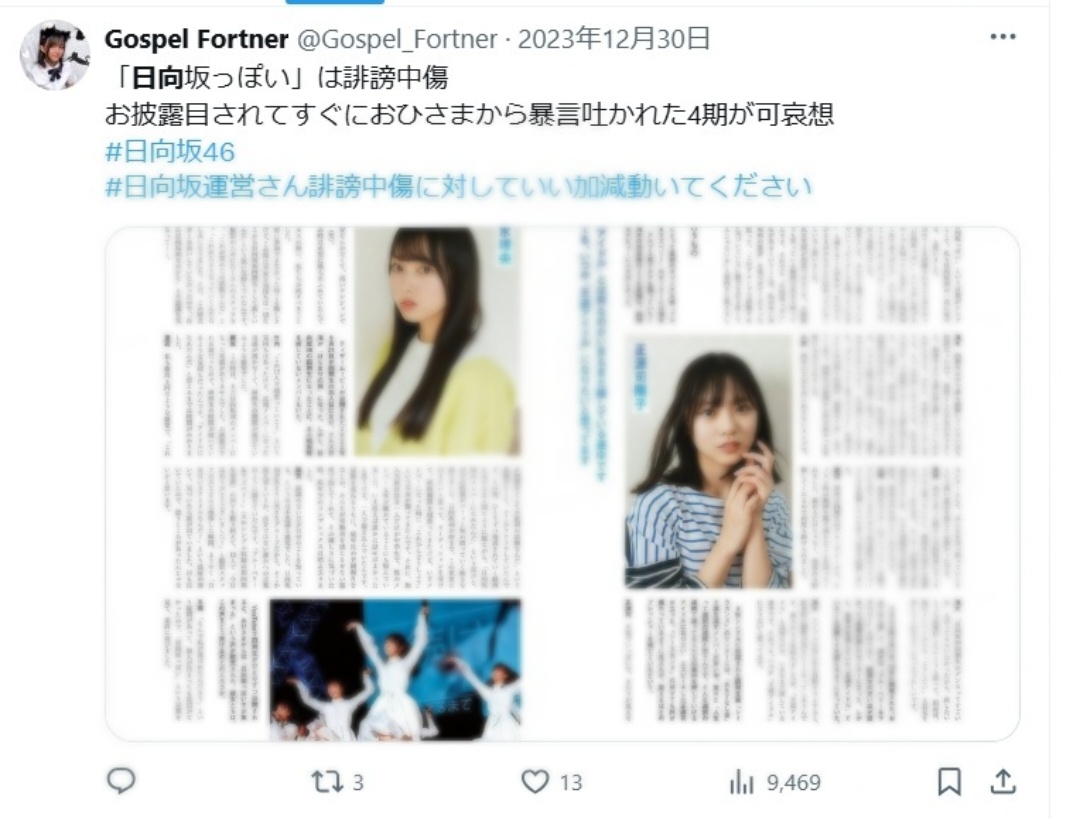Open the attached magazine scan image
The height and width of the screenshot is (819, 1080).
pos(562,484)
